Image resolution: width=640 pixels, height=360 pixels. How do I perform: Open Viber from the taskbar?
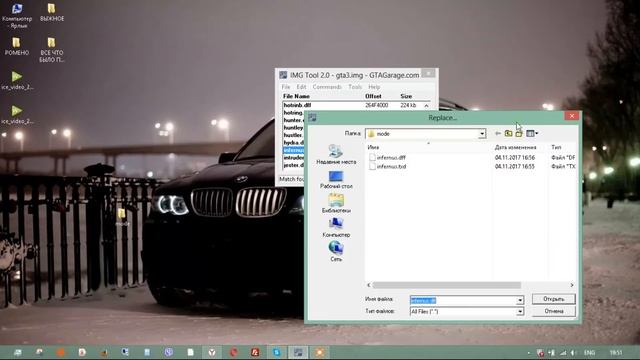pyautogui.click(x=169, y=352)
